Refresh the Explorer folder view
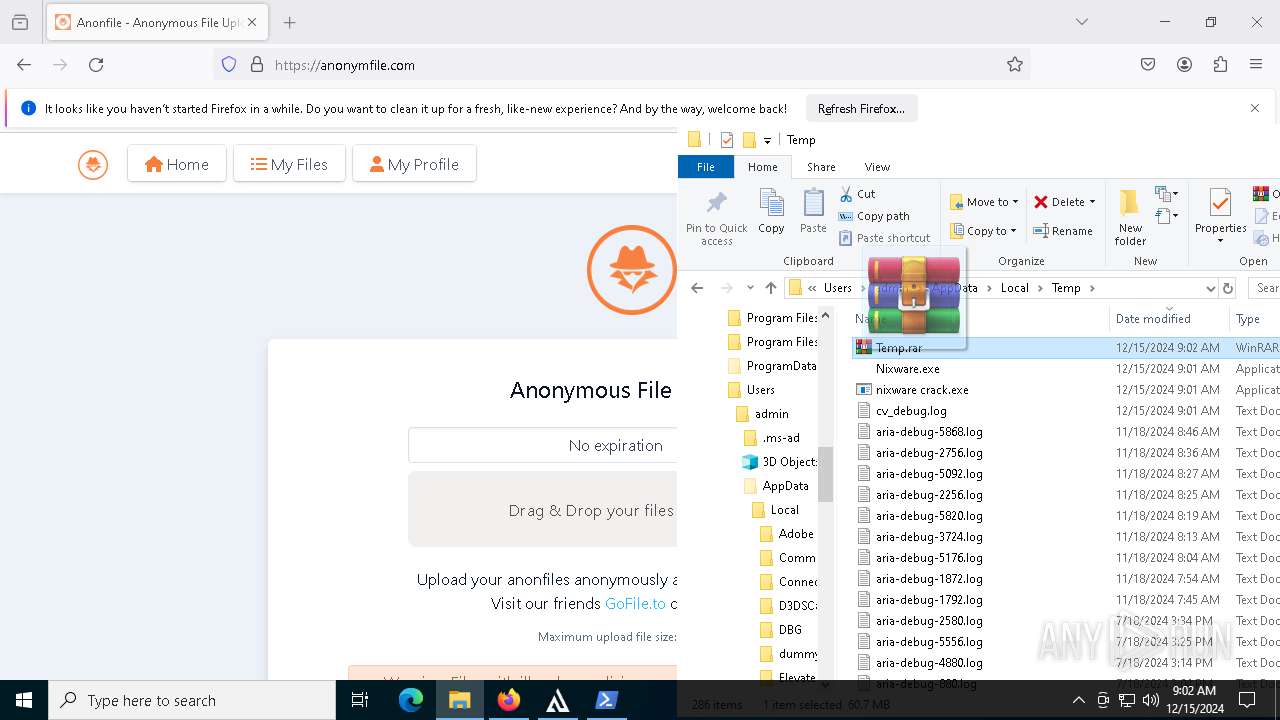The height and width of the screenshot is (720, 1280). pos(1228,288)
